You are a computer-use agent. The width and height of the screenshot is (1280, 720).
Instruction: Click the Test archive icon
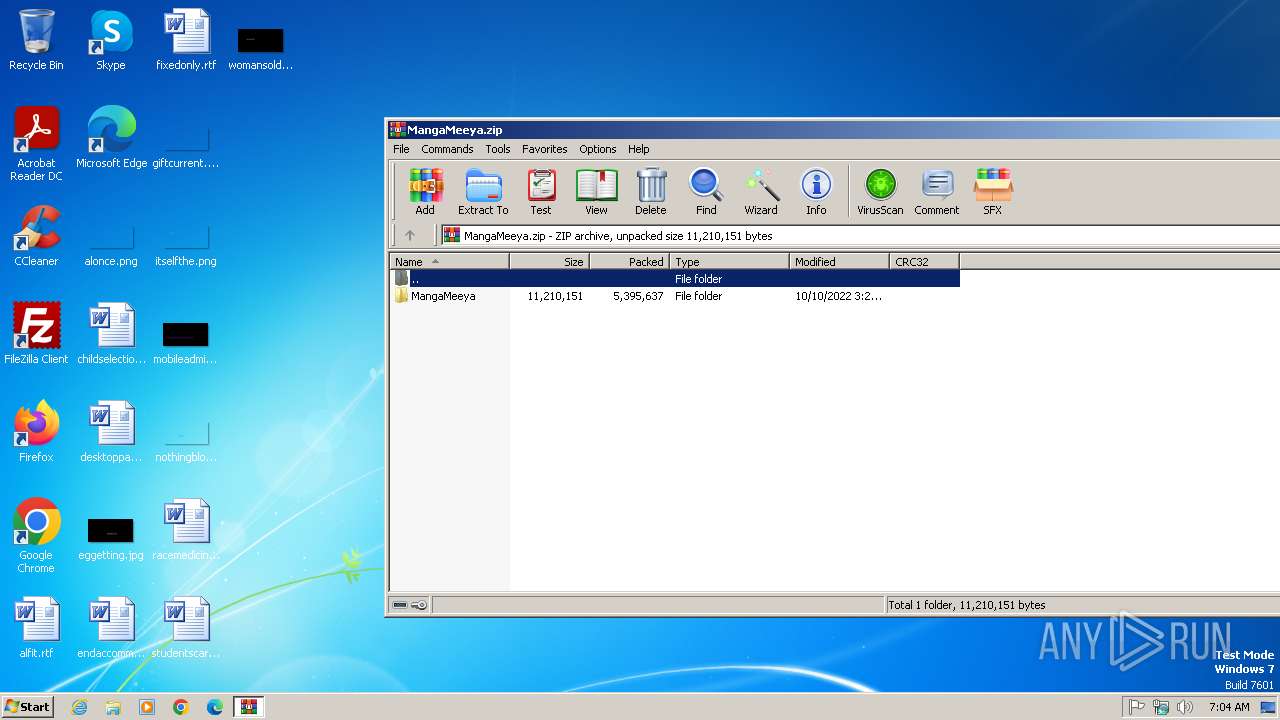pos(541,191)
